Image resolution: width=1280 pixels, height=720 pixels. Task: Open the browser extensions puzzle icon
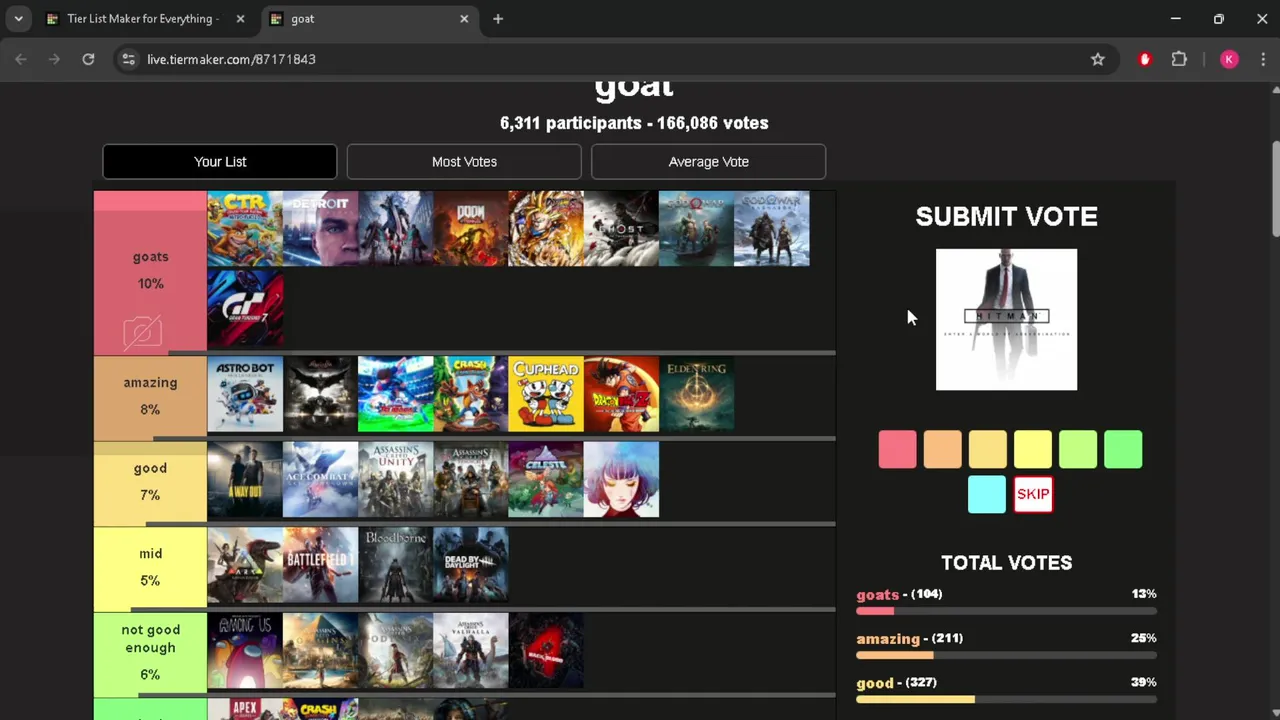(x=1179, y=59)
